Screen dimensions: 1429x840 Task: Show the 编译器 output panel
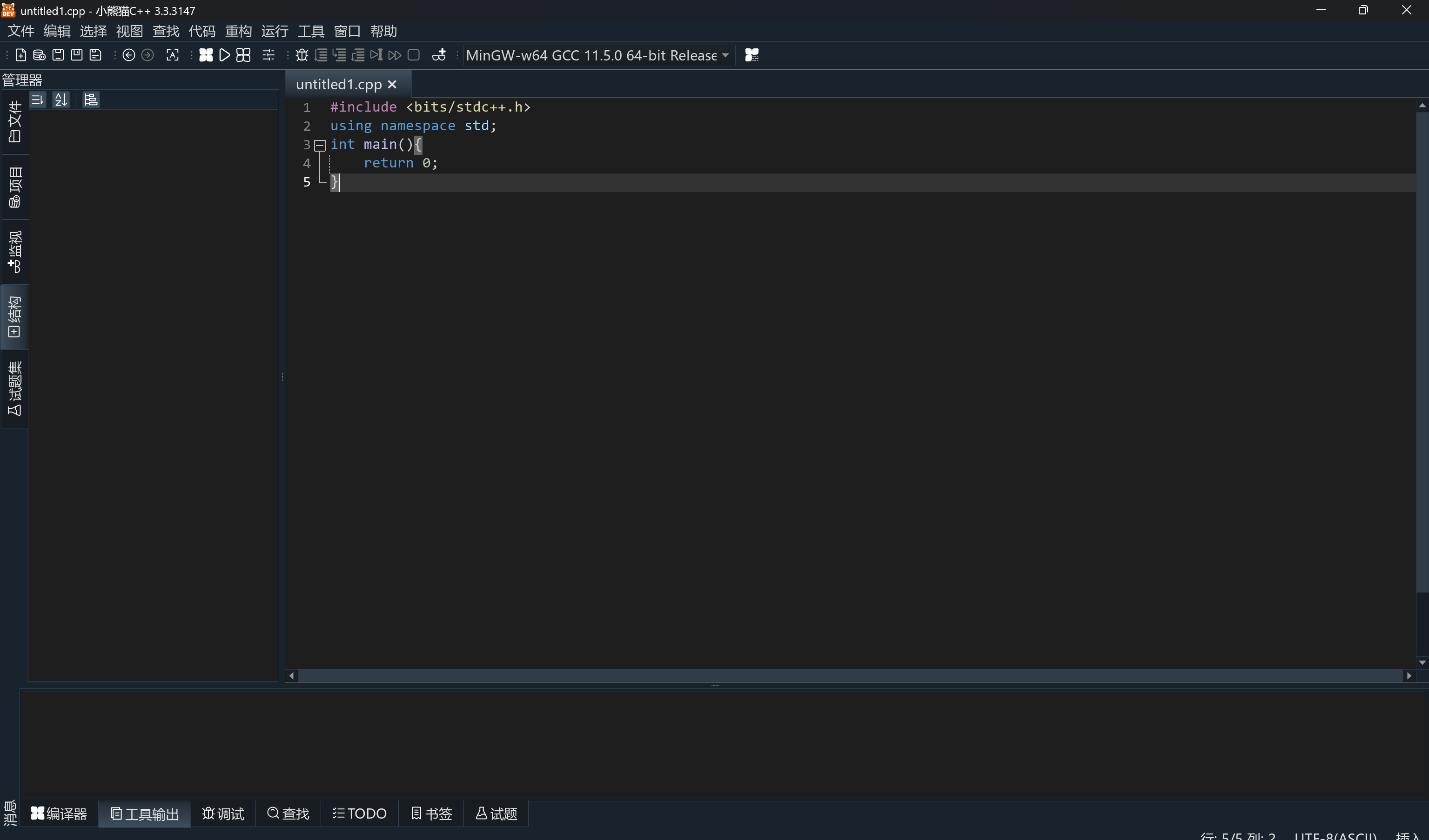pyautogui.click(x=59, y=813)
